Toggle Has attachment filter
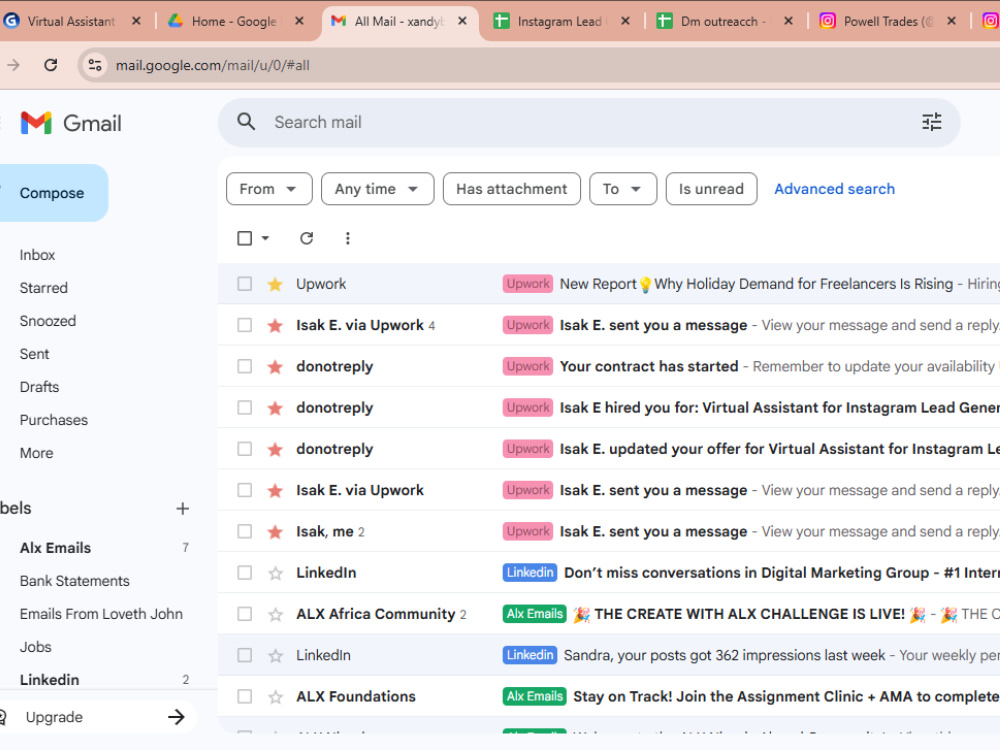1000x750 pixels. tap(511, 189)
